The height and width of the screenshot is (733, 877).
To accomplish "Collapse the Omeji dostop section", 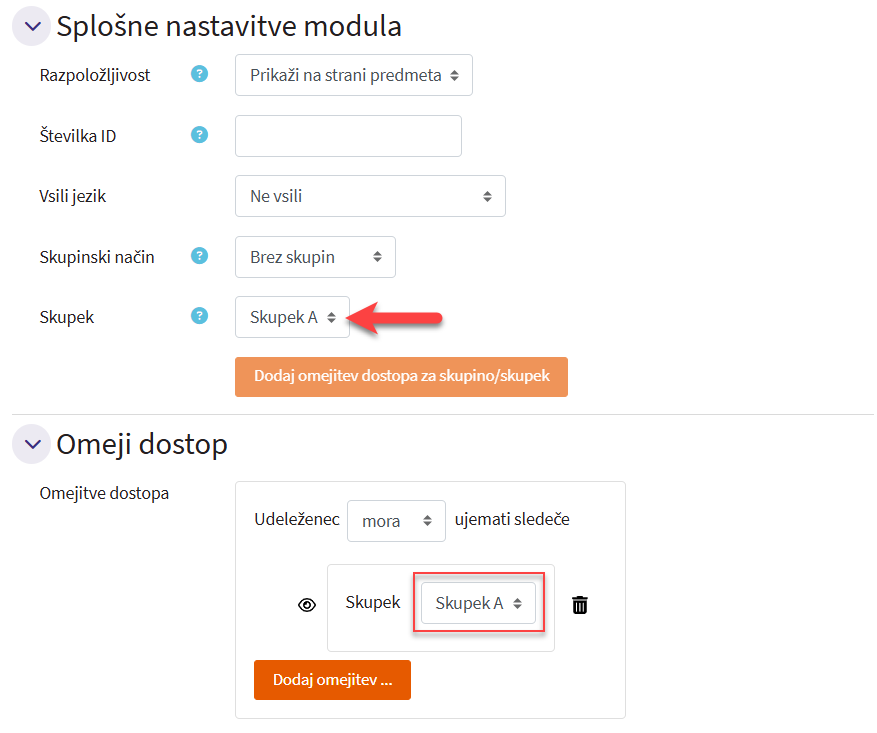I will (x=32, y=443).
